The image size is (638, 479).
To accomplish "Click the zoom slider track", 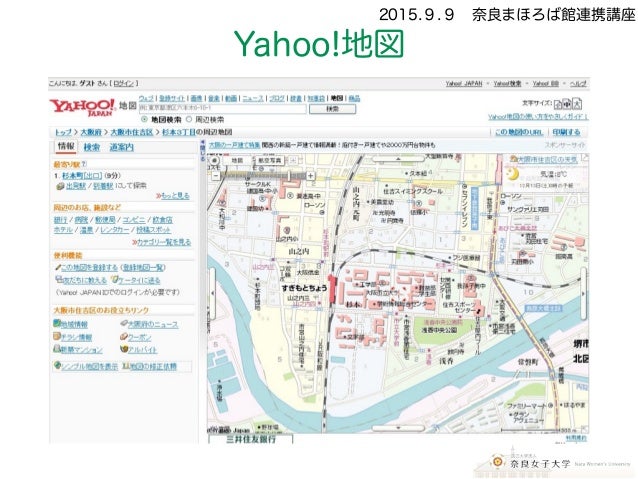I will [x=263, y=176].
